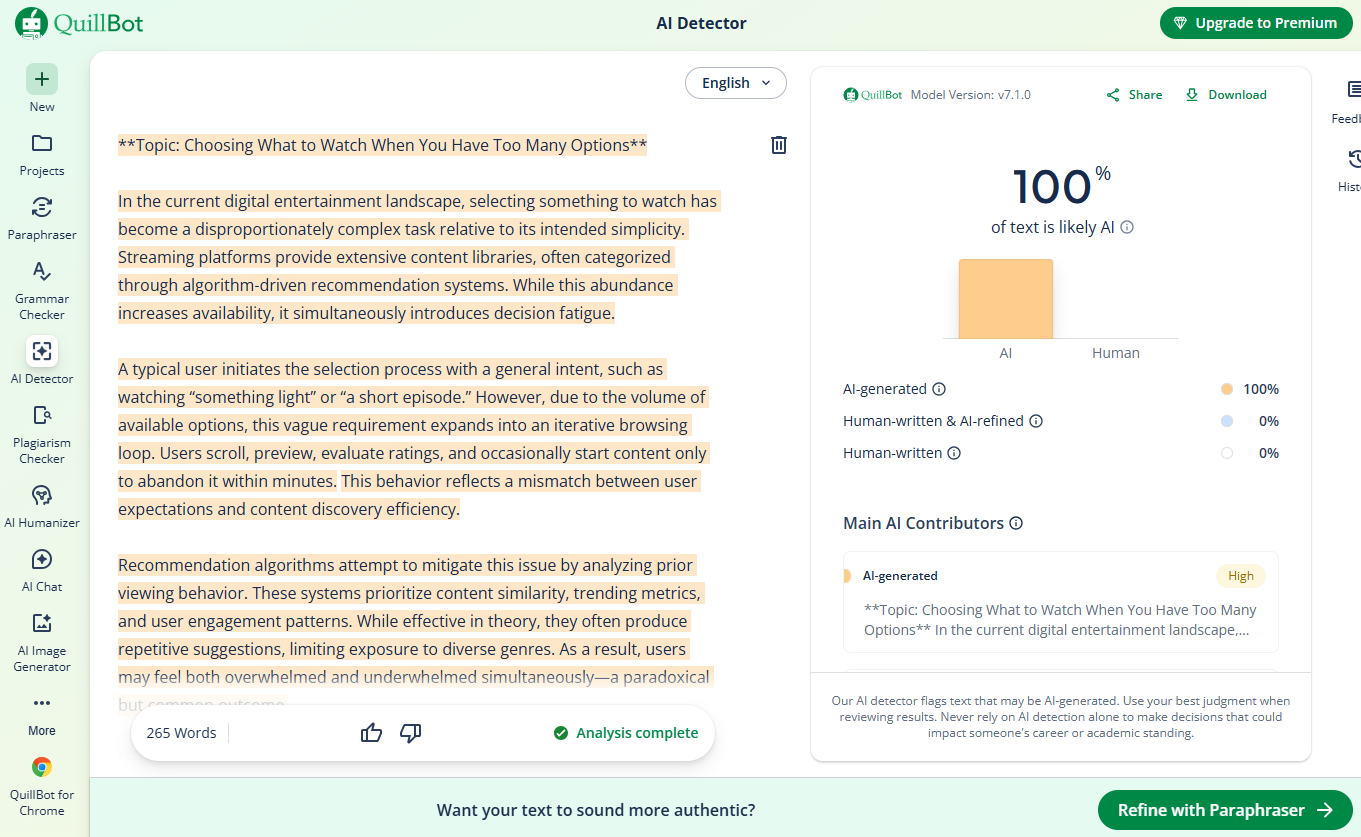Share the detection report

(1134, 95)
